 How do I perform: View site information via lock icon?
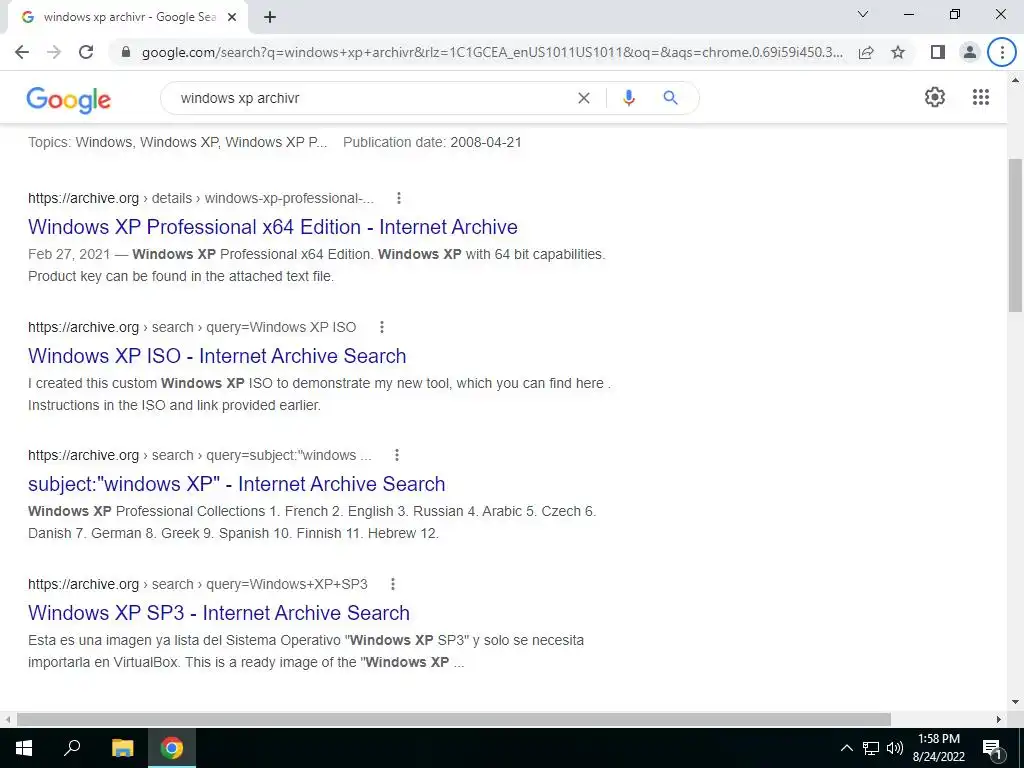click(x=126, y=52)
